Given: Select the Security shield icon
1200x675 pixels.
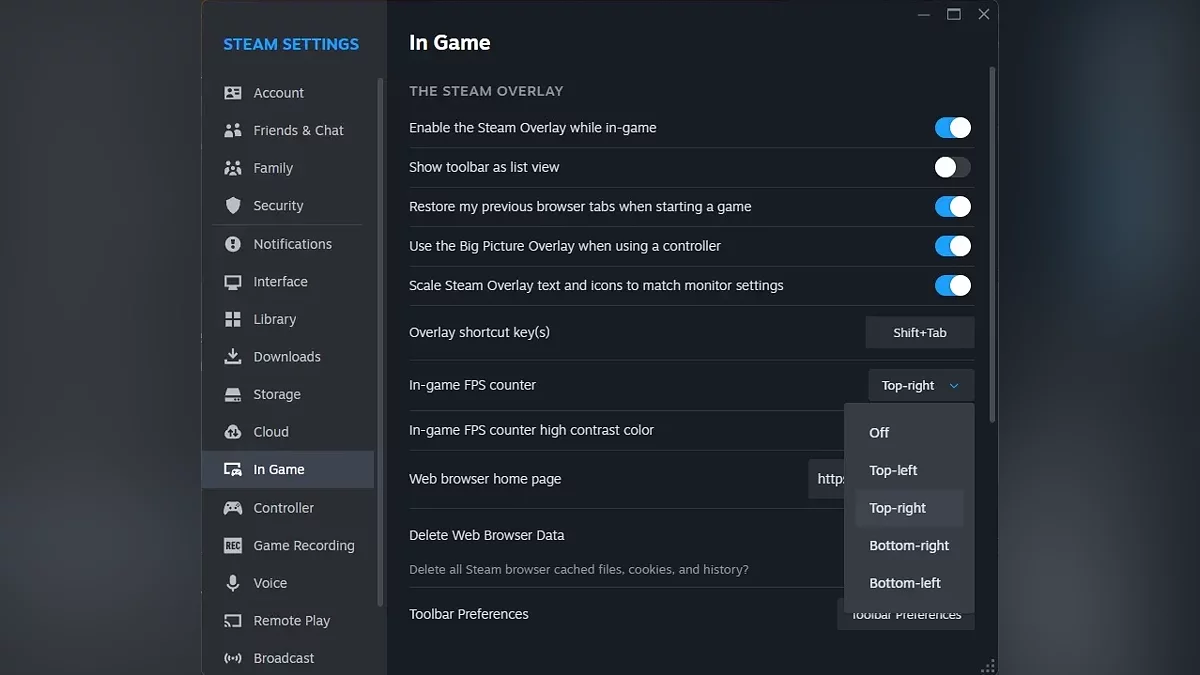Looking at the screenshot, I should 233,205.
